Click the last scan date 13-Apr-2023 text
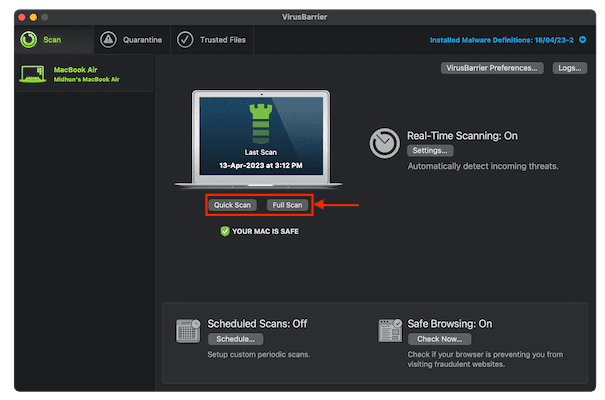605x400 pixels. point(261,165)
